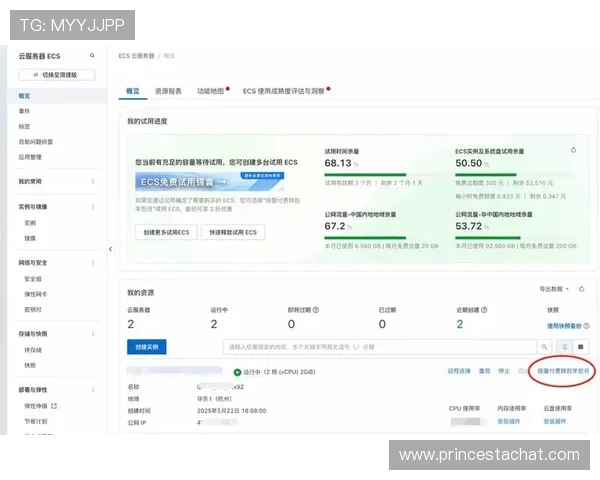Click the 使用快照备份 link
The image size is (600, 480).
[x=564, y=326]
